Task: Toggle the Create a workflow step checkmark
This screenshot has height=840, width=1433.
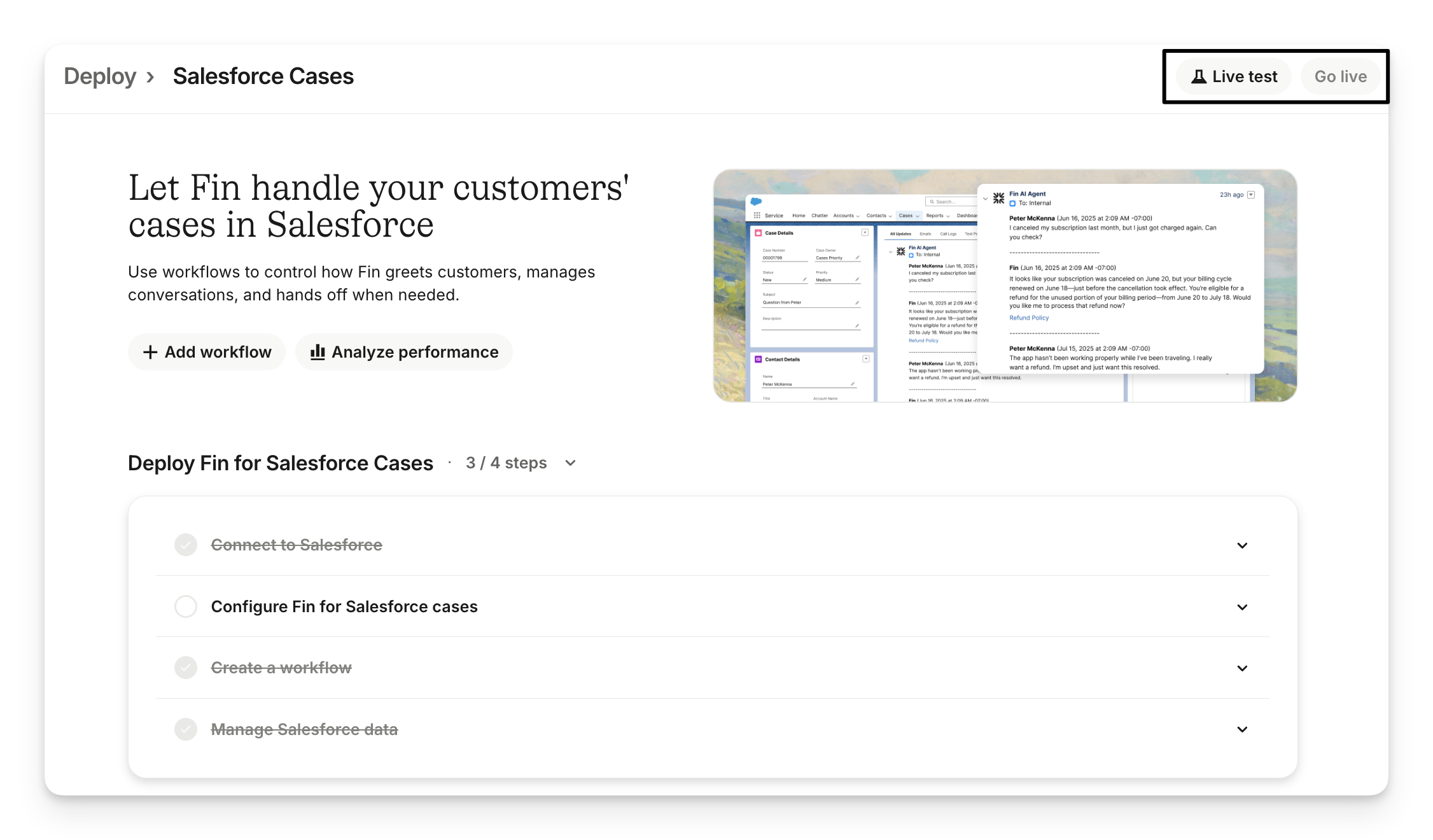Action: 186,668
